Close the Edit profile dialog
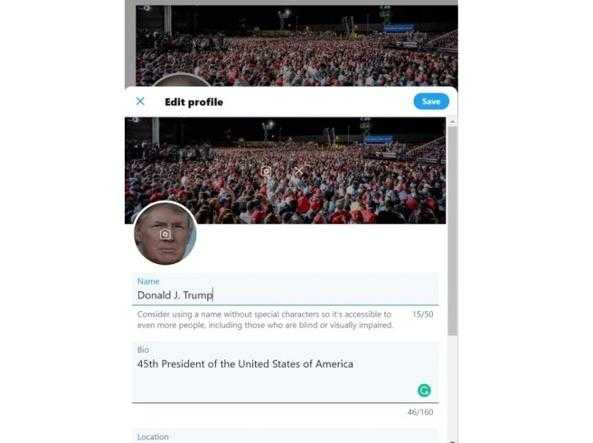 click(140, 101)
